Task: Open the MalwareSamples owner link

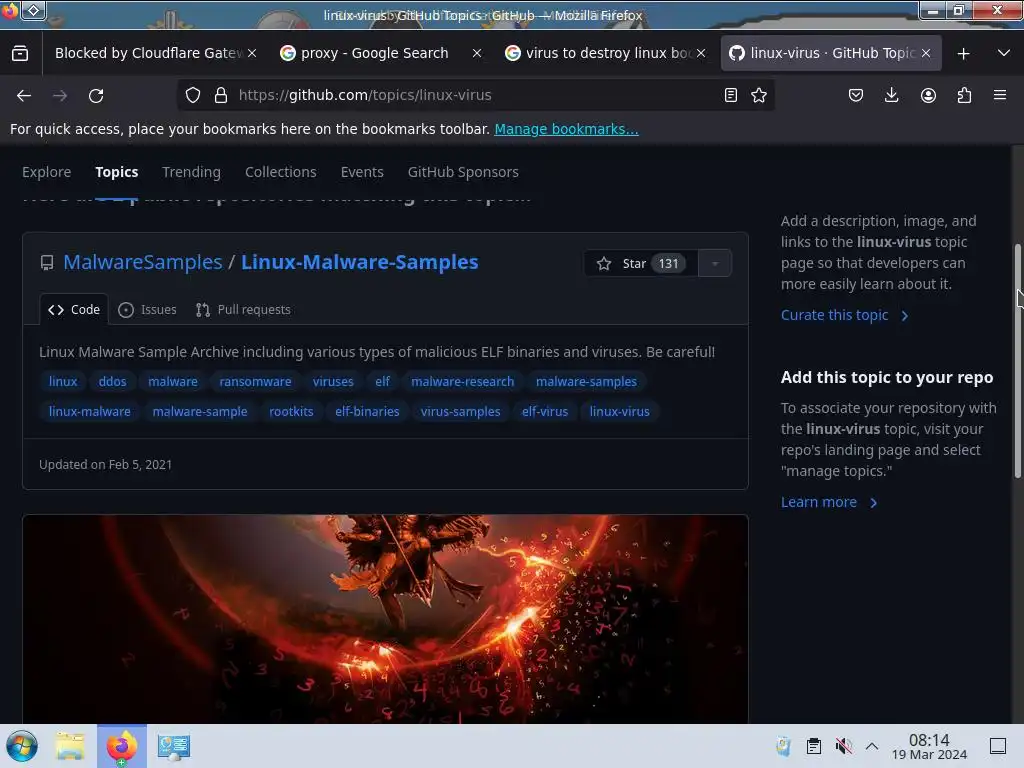Action: click(x=143, y=262)
